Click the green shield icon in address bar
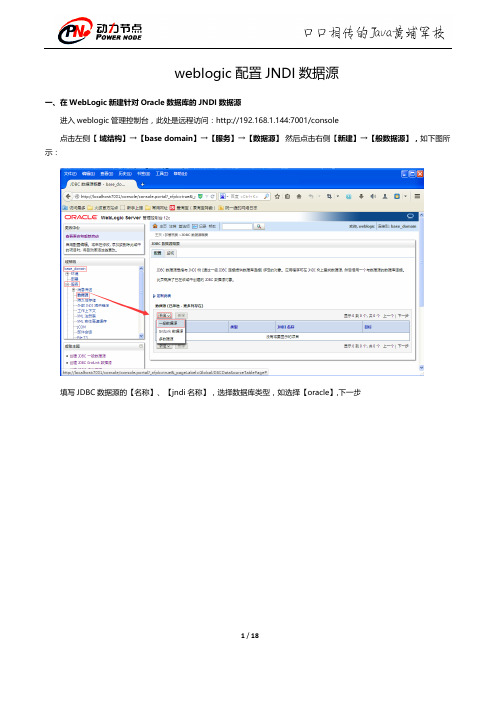Screen dimensions: 496x702 [201, 197]
